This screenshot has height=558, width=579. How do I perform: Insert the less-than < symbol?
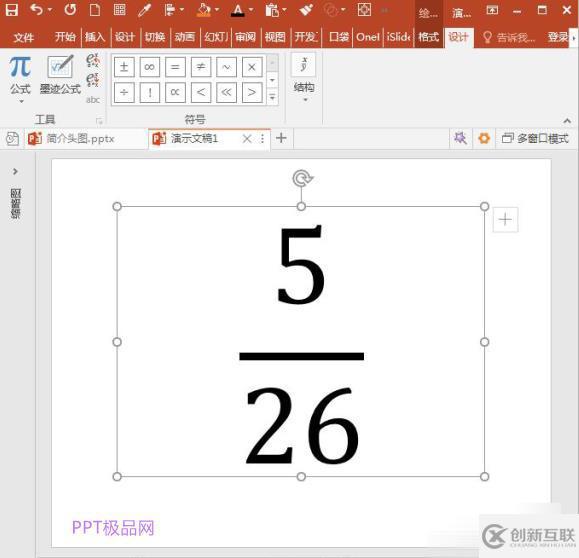point(201,92)
